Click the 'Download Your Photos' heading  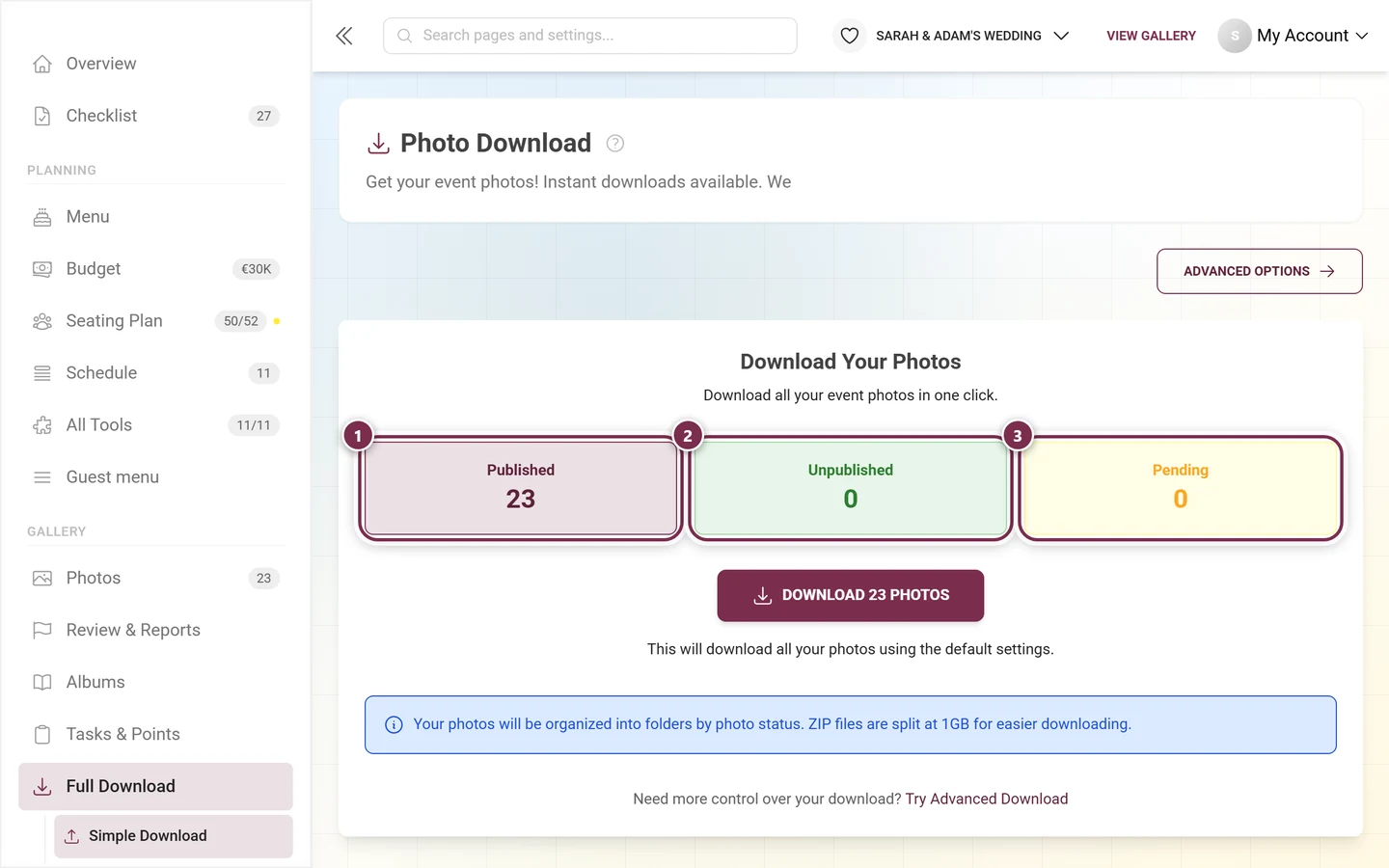pyautogui.click(x=851, y=362)
